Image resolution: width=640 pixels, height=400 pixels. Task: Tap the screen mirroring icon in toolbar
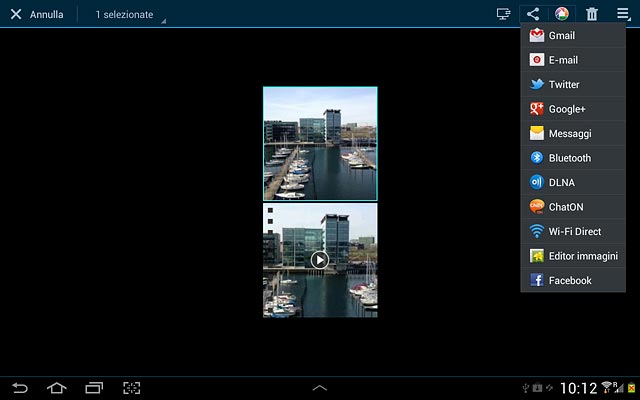click(x=504, y=14)
